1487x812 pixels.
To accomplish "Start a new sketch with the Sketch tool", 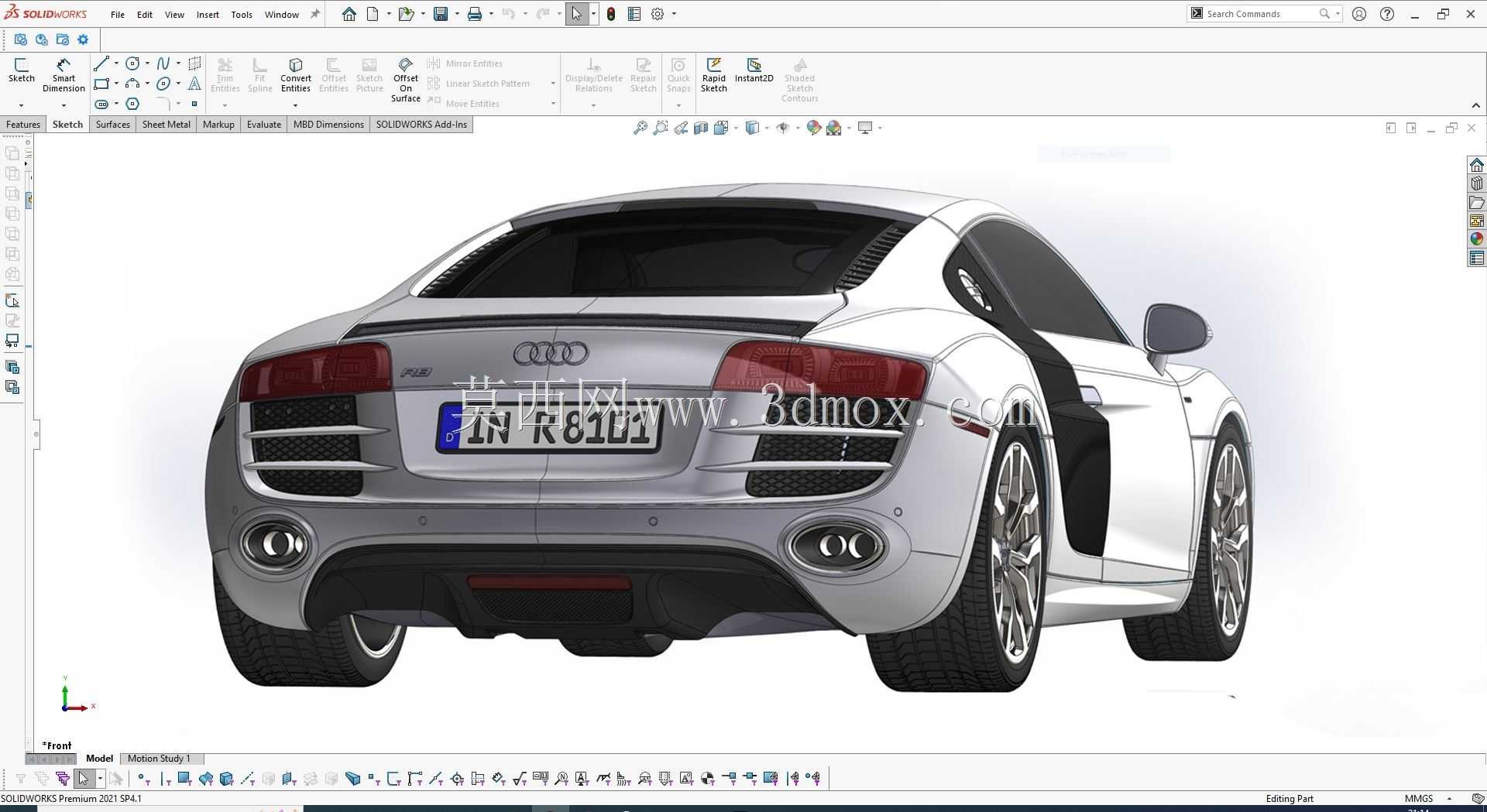I will click(x=22, y=70).
